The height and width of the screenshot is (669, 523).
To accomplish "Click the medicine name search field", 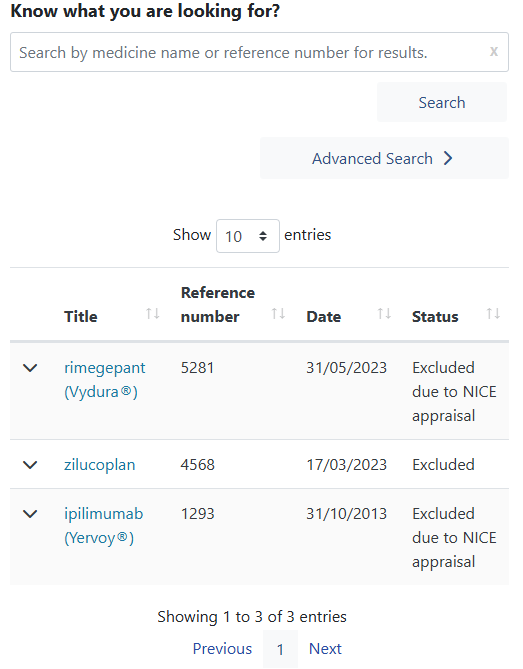I will tap(259, 52).
